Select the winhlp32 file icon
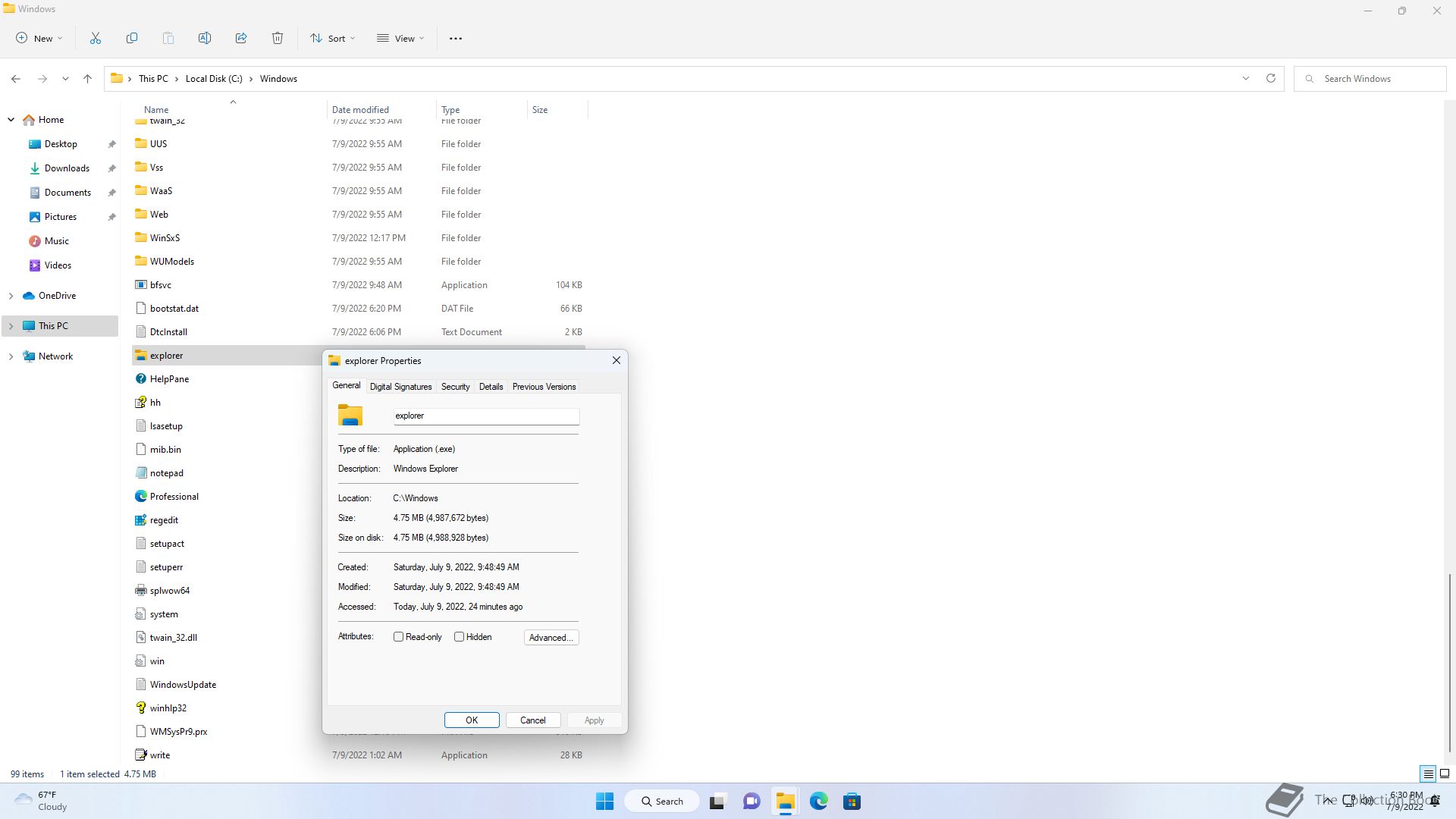Image resolution: width=1456 pixels, height=819 pixels. (140, 708)
